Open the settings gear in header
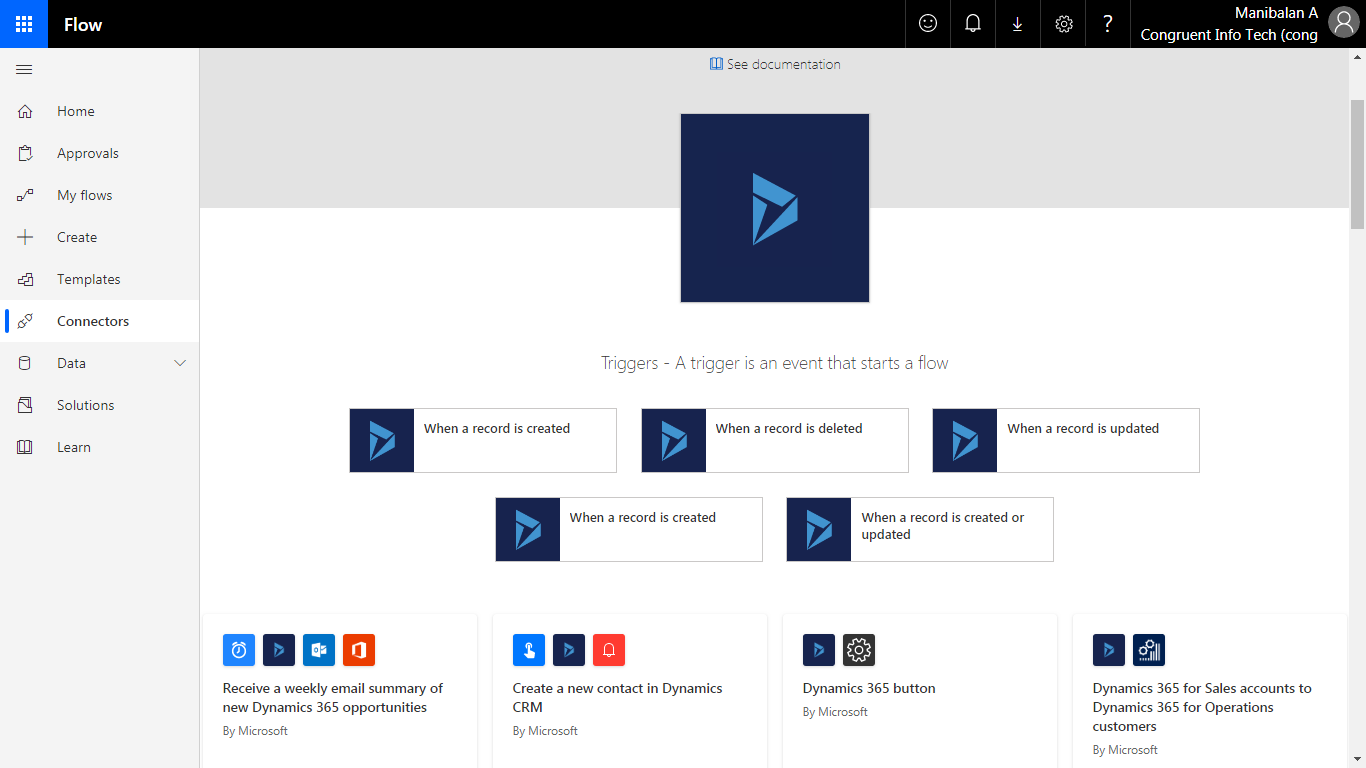The image size is (1366, 768). [1064, 24]
